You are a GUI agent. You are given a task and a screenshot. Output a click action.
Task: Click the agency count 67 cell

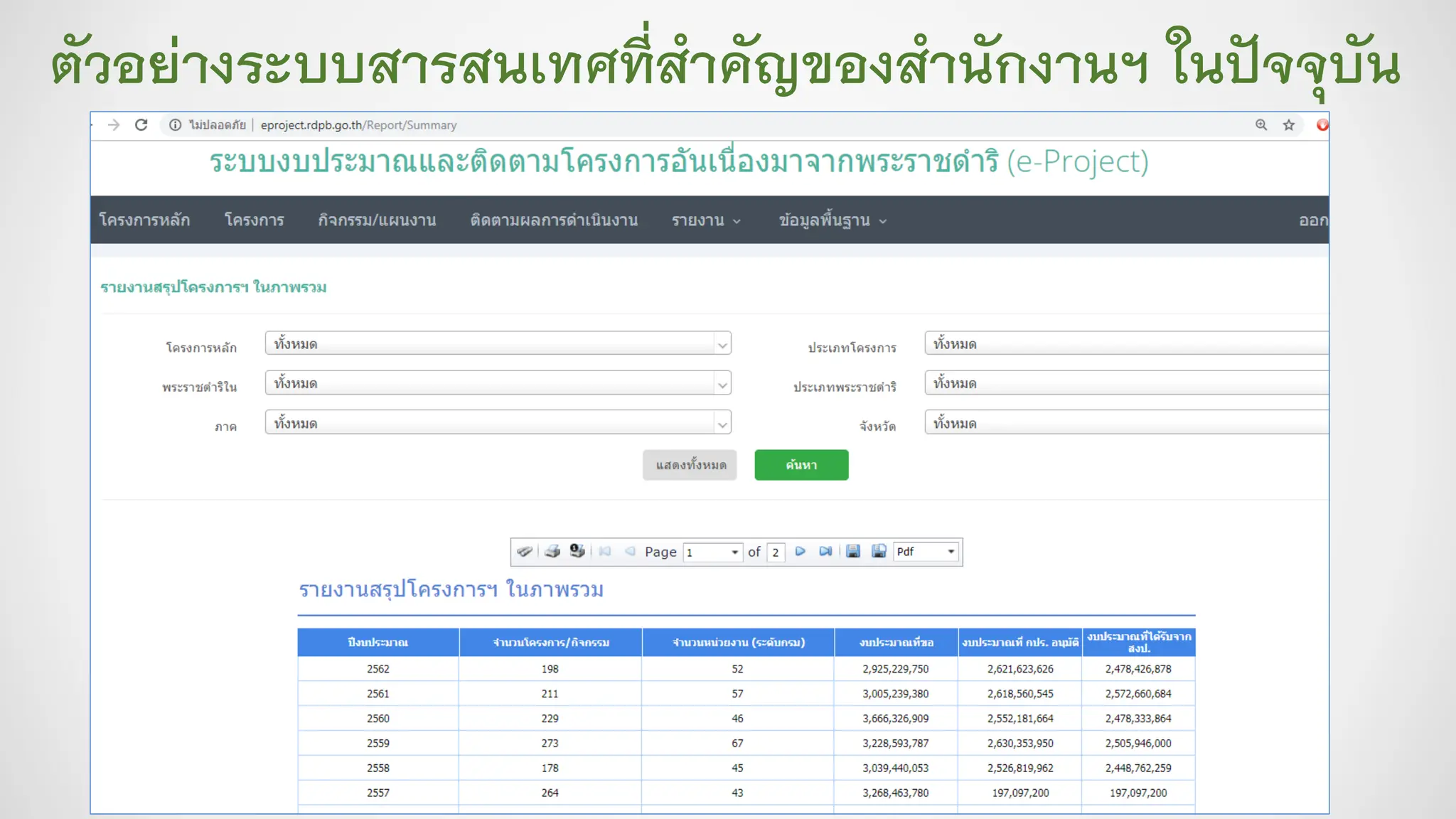[x=738, y=744]
